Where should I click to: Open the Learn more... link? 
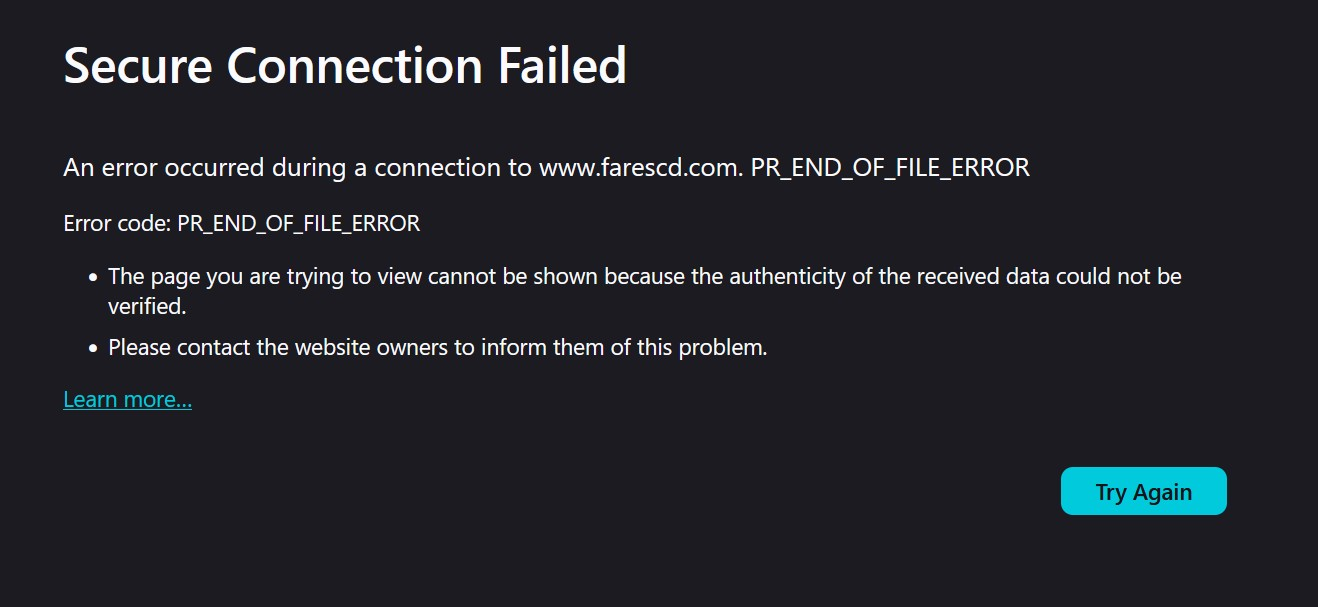point(127,400)
